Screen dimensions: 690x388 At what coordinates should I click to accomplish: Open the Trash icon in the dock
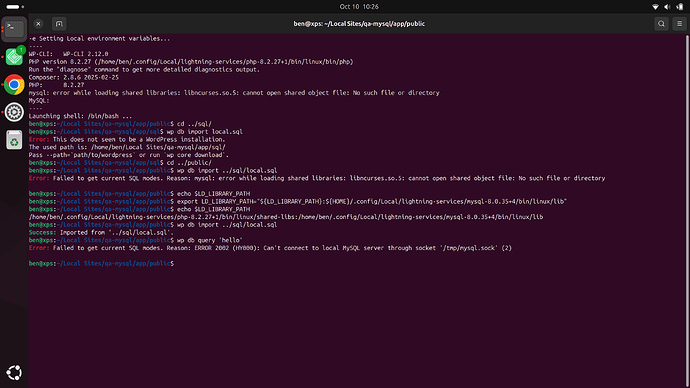click(14, 140)
